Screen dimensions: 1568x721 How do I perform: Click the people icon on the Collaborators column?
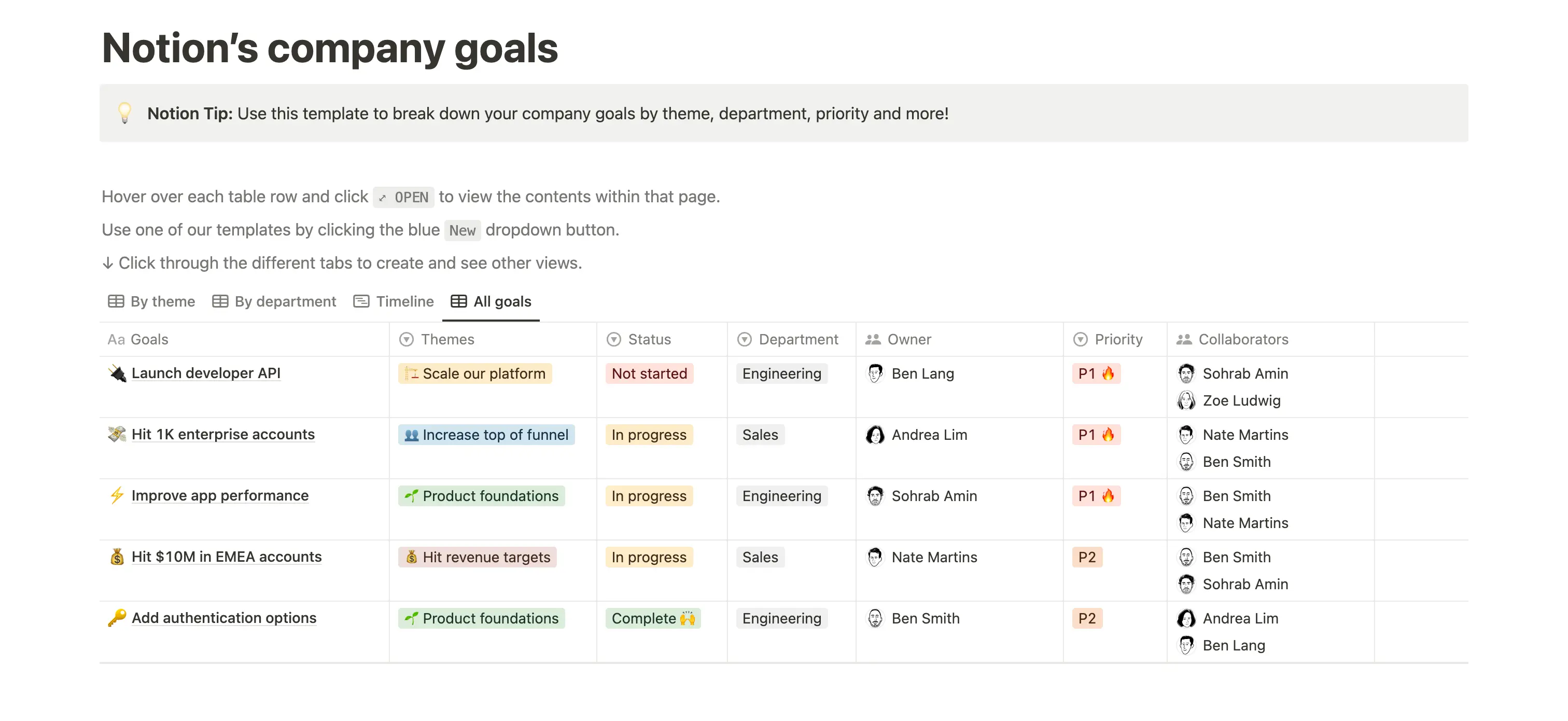pyautogui.click(x=1184, y=339)
